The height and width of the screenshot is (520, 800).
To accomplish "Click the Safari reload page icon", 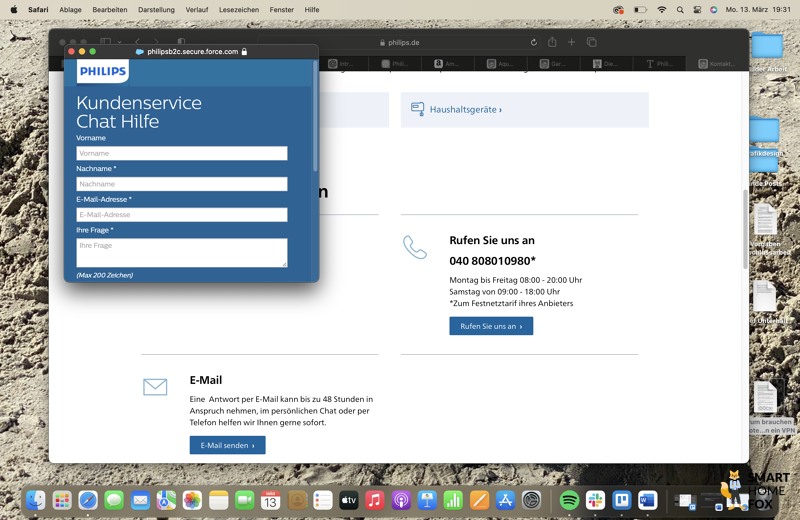I will [534, 43].
